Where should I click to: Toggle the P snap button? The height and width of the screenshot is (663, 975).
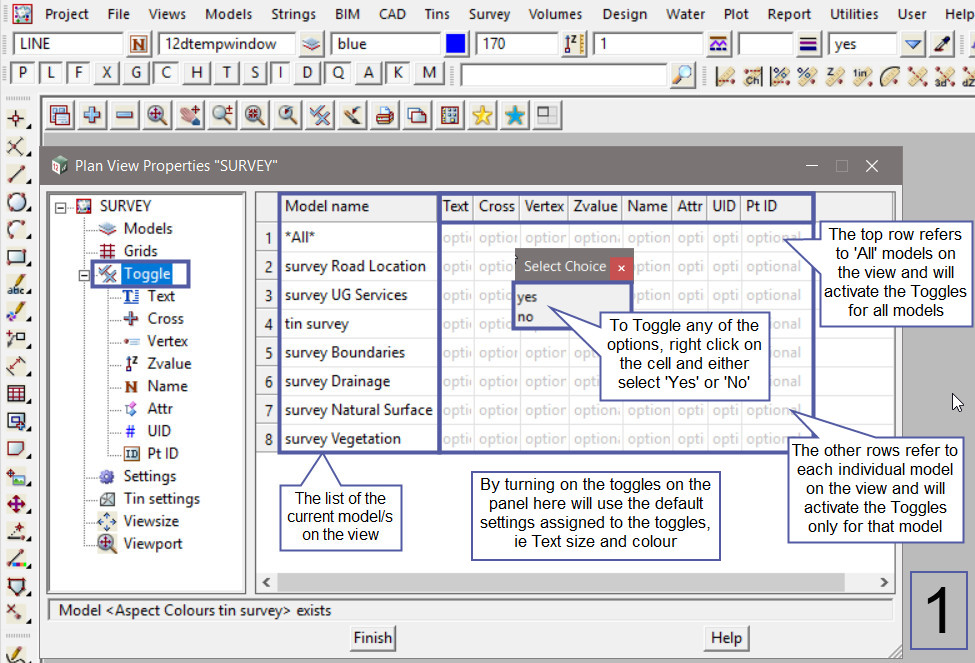(23, 73)
